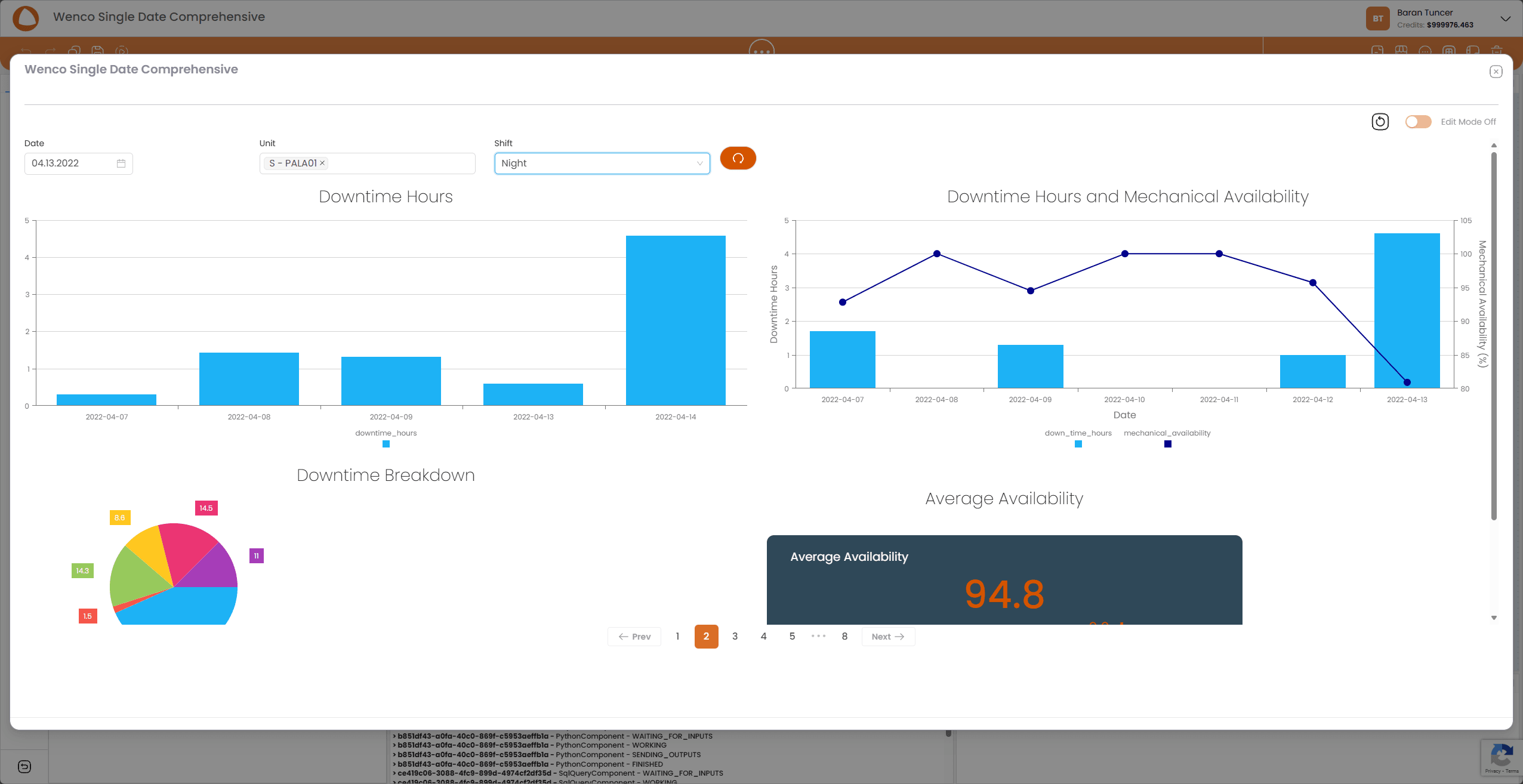This screenshot has height=784, width=1523.
Task: Open the Shift dropdown showing Night
Action: (601, 163)
